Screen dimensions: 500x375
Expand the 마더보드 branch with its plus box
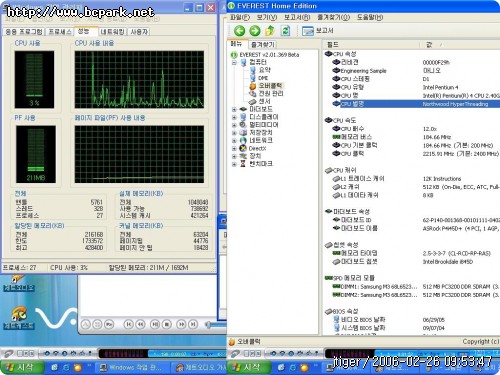click(x=234, y=109)
